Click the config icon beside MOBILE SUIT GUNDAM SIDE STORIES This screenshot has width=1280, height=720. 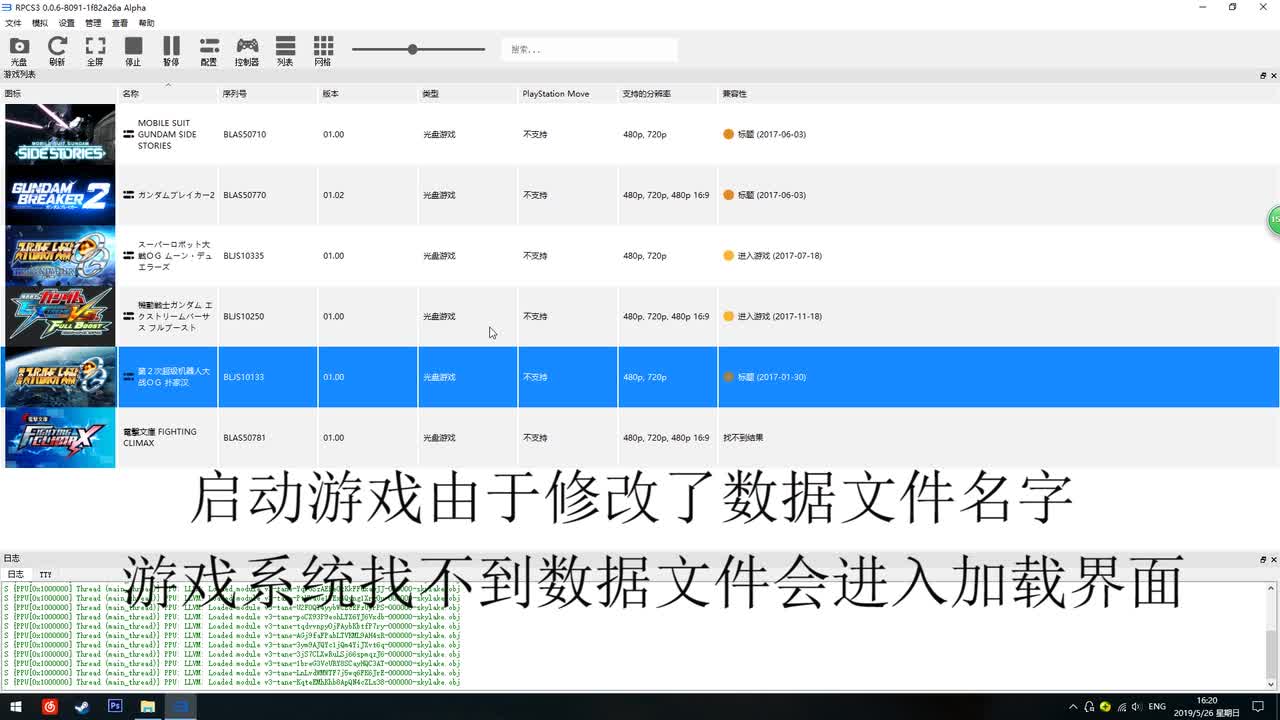[128, 134]
